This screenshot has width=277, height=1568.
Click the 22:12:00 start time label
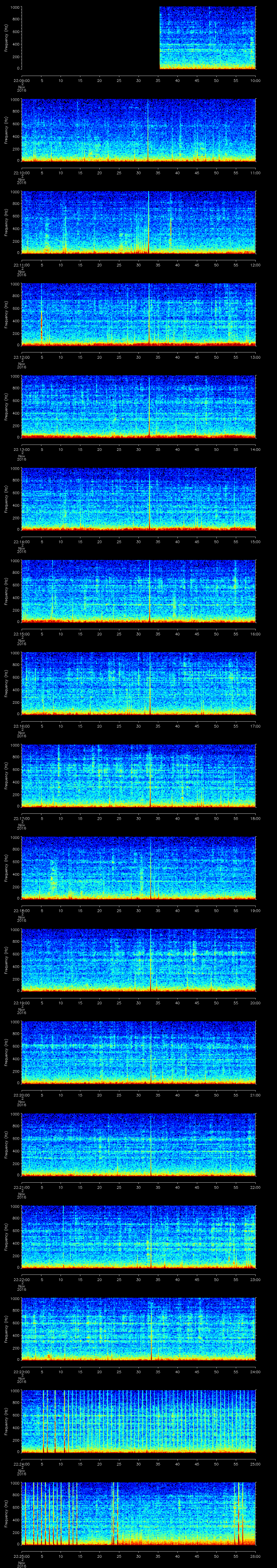point(21,357)
